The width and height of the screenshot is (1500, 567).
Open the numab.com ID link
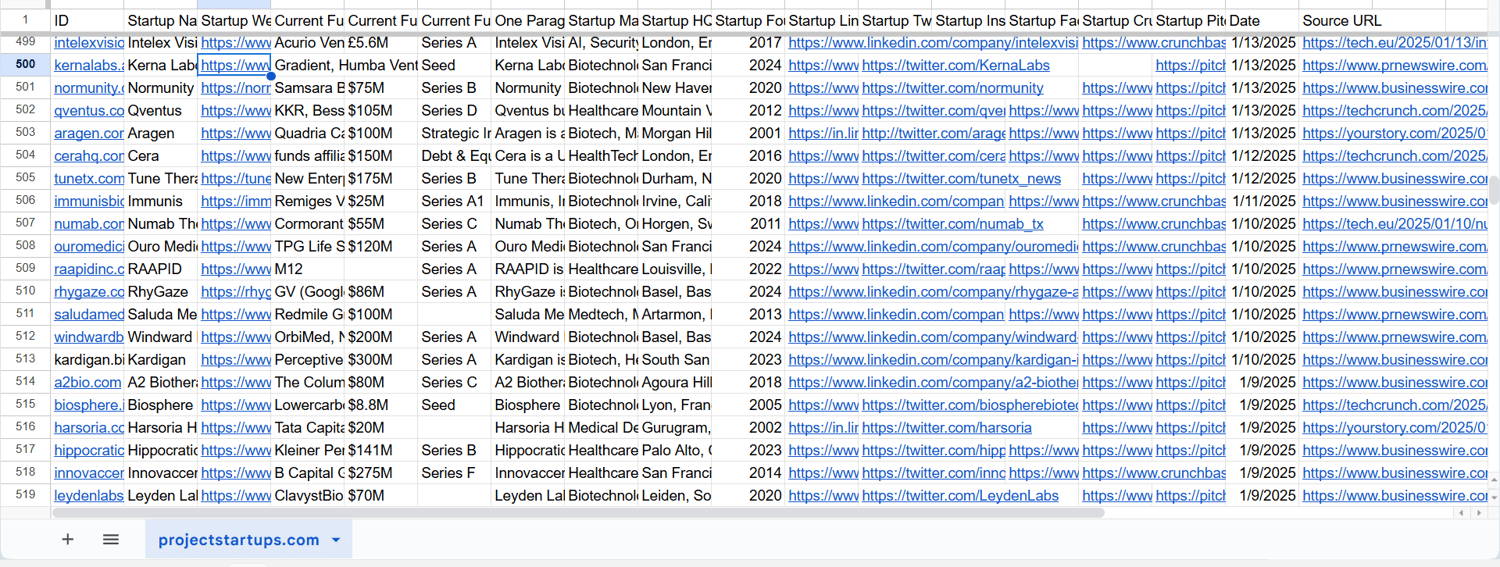[x=89, y=224]
